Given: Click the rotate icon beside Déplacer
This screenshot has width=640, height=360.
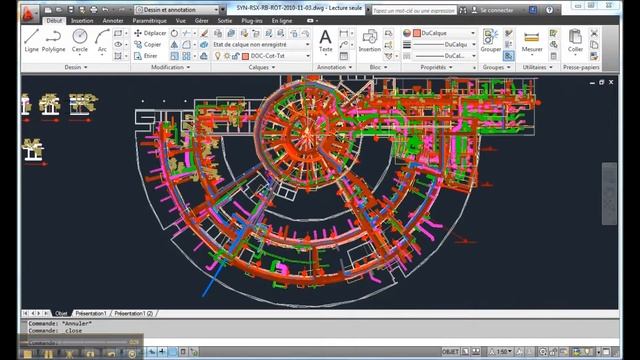Looking at the screenshot, I should [174, 33].
